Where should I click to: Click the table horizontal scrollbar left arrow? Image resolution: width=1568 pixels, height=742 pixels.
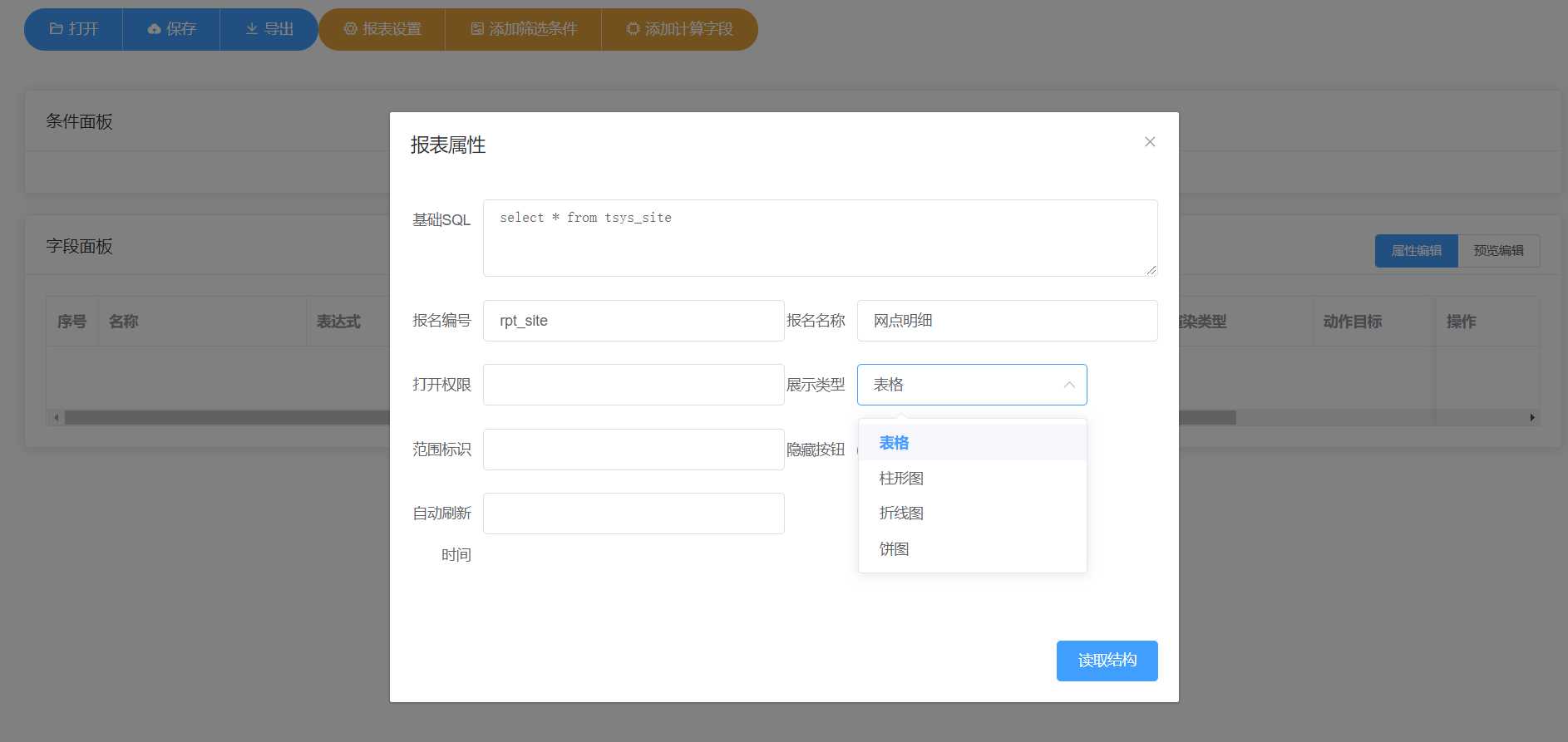pyautogui.click(x=56, y=418)
